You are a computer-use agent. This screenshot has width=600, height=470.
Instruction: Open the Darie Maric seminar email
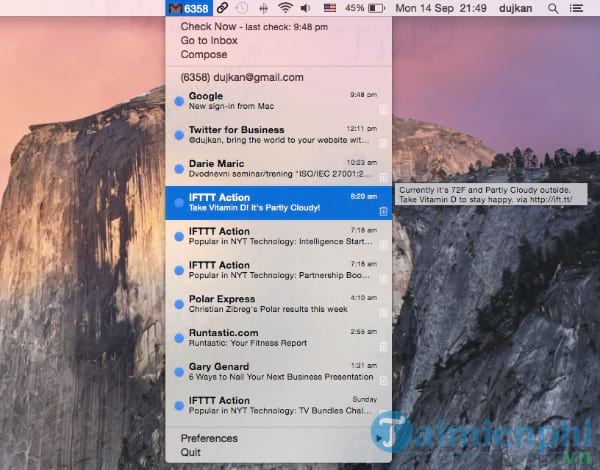click(279, 169)
